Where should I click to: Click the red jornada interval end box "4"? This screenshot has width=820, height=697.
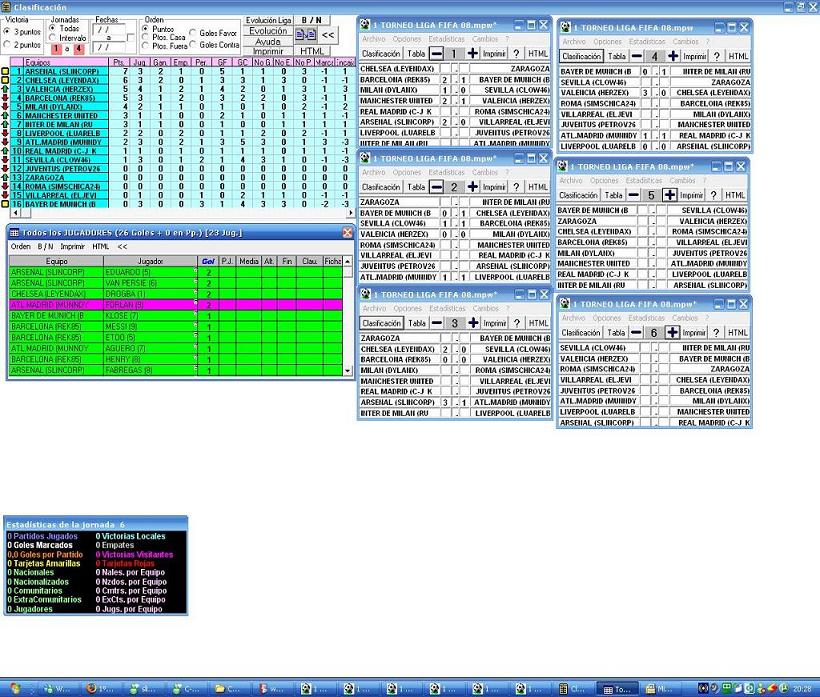[78, 49]
